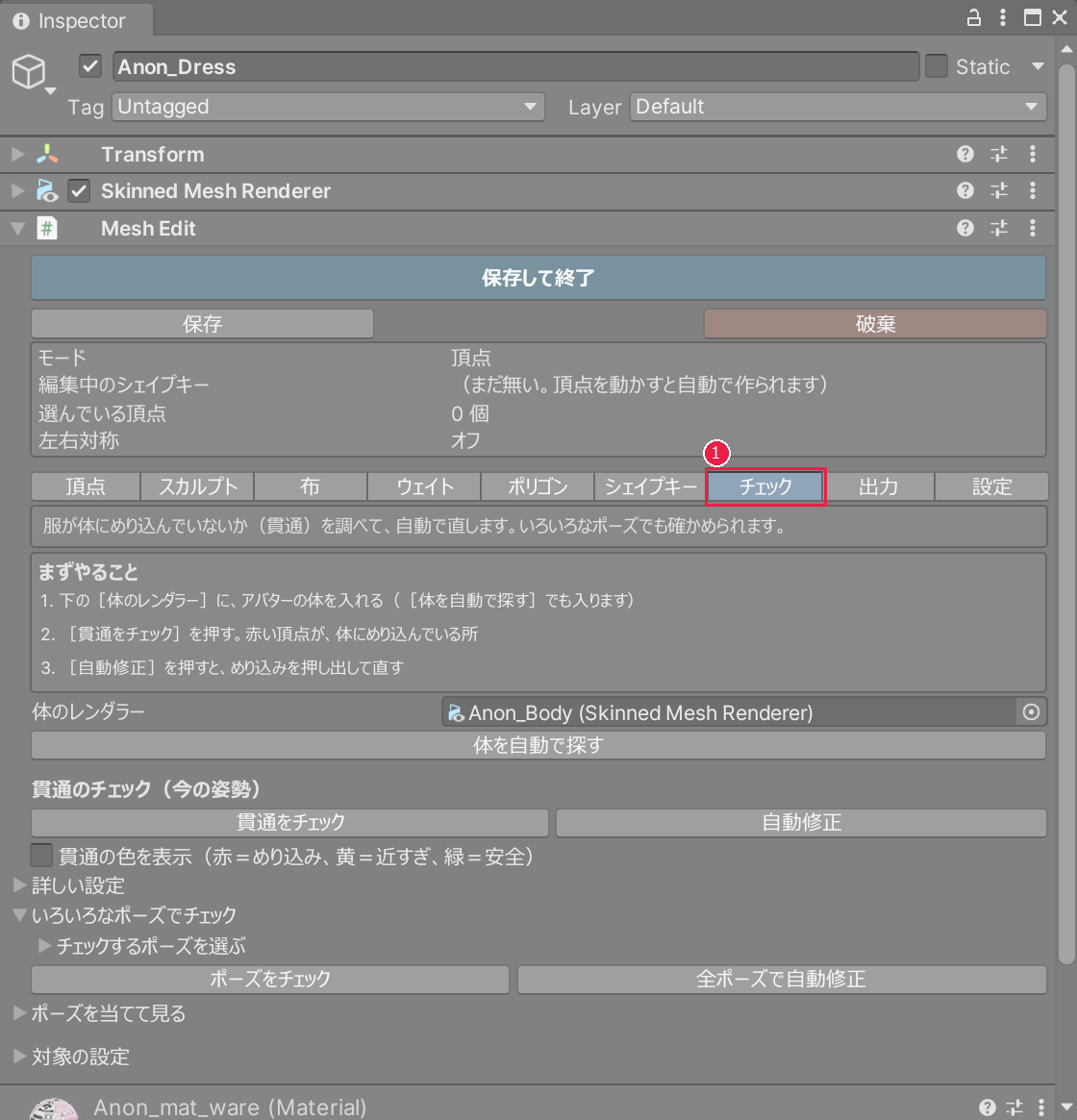Viewport: 1077px width, 1120px height.
Task: Open Skinned Mesh Renderer context menu
Action: point(1033,190)
